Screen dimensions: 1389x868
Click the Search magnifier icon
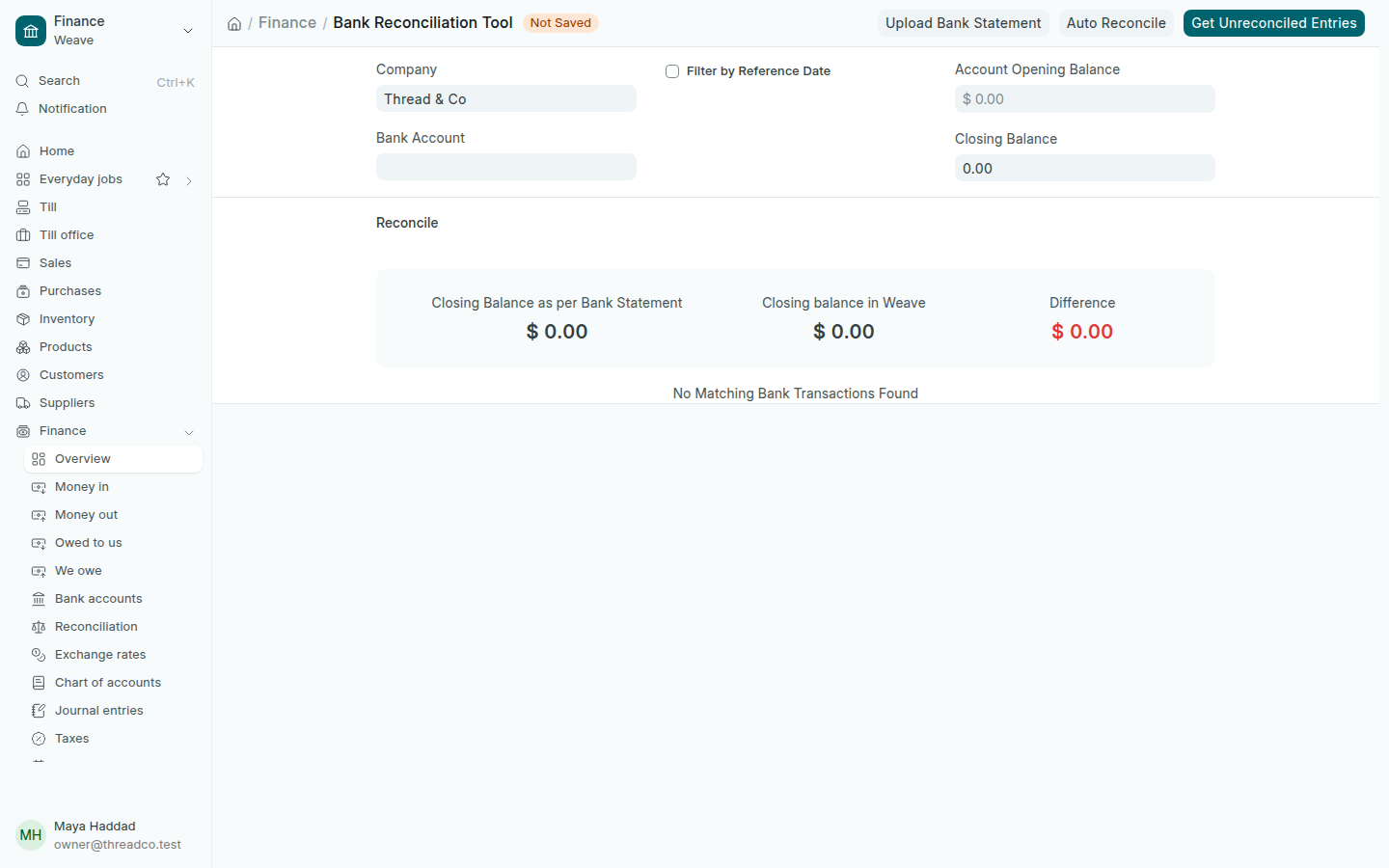[22, 81]
